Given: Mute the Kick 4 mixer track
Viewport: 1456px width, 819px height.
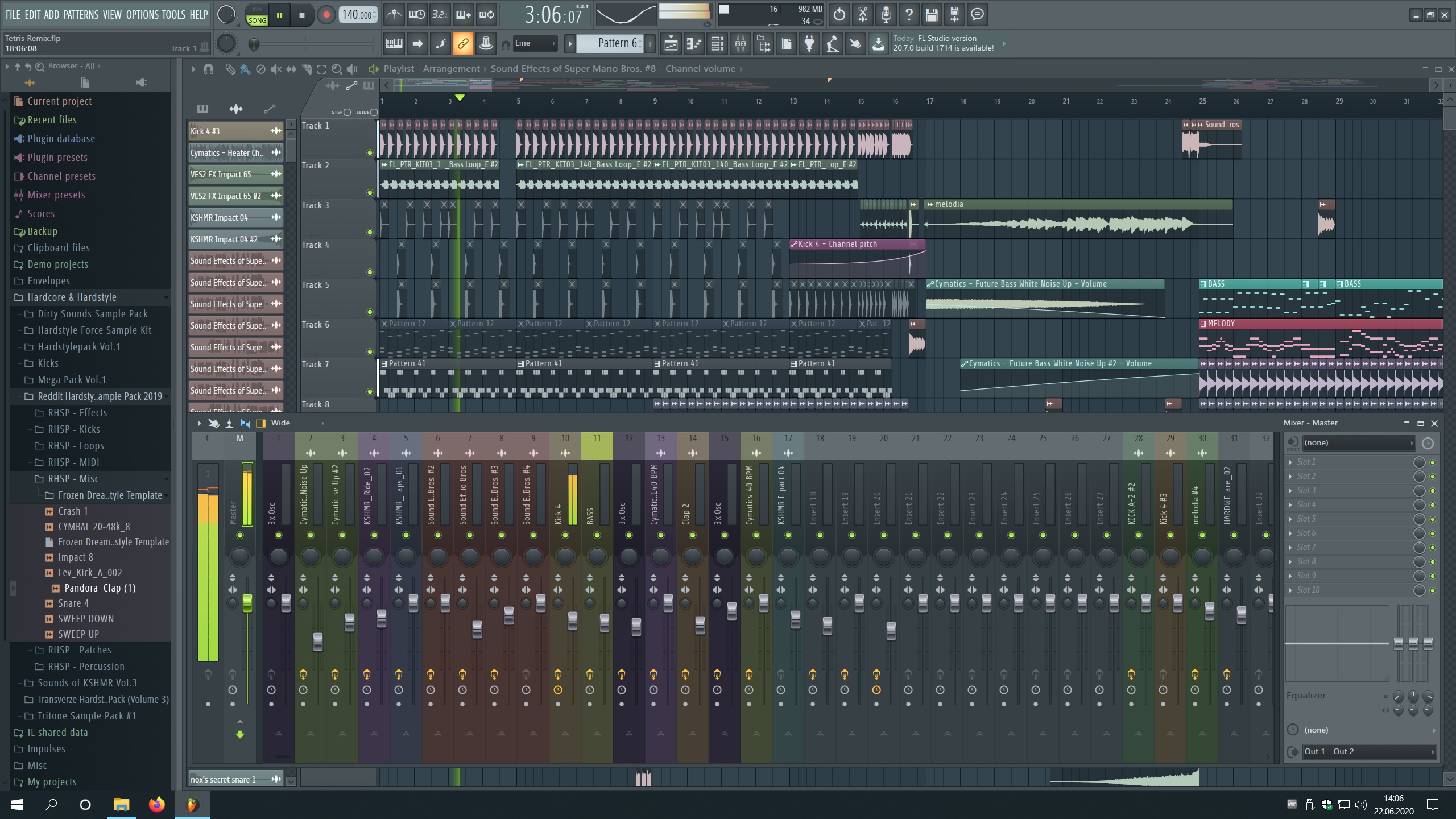Looking at the screenshot, I should (565, 535).
